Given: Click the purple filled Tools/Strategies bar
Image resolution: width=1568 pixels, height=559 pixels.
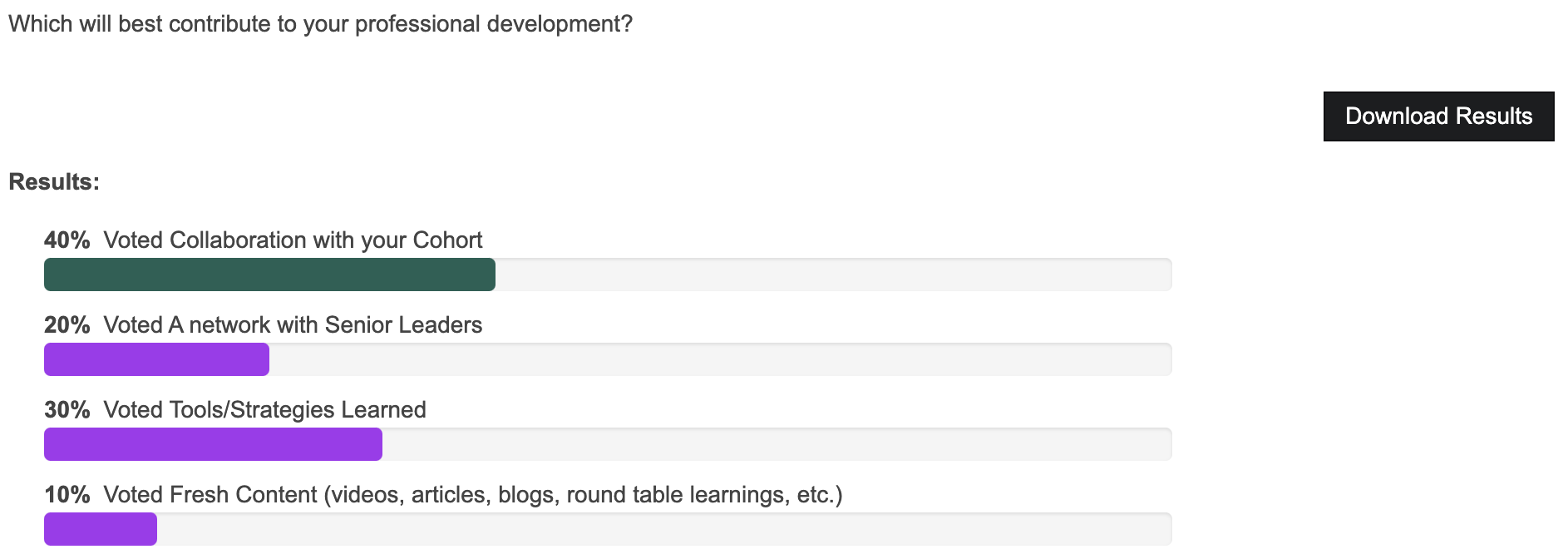Looking at the screenshot, I should [x=213, y=444].
